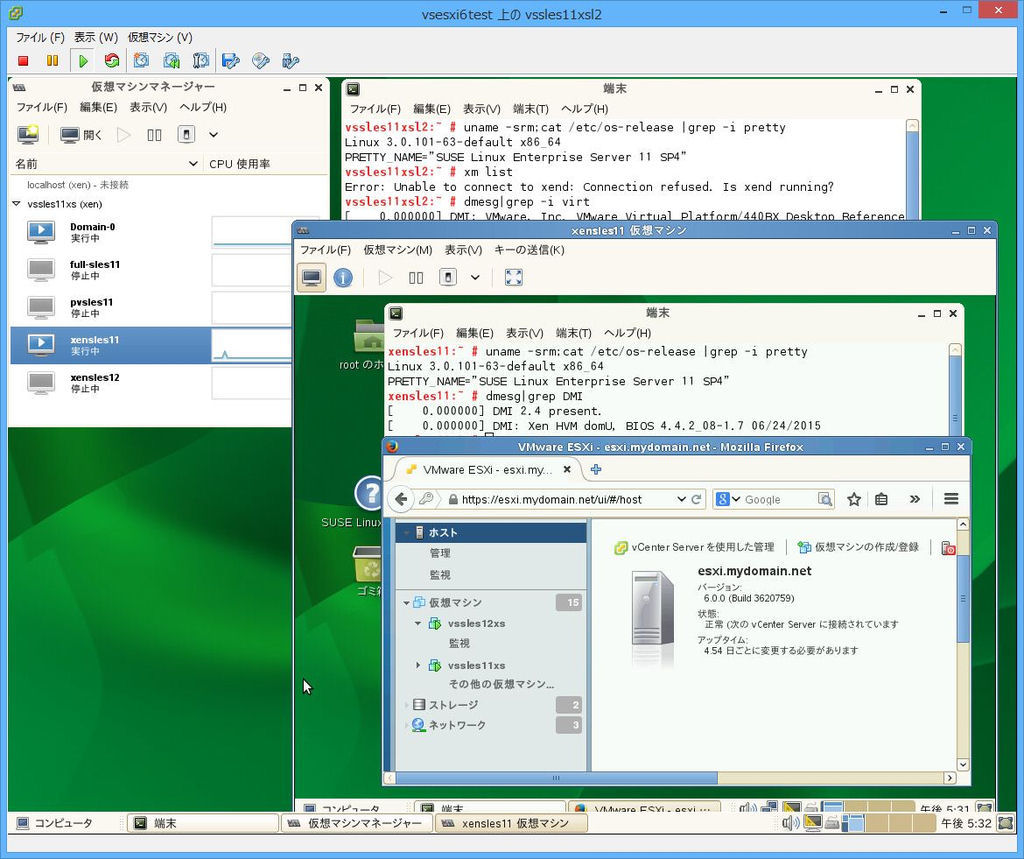The image size is (1024, 859).
Task: Click the 開く button in Virtual Machine Manager
Action: click(x=82, y=135)
